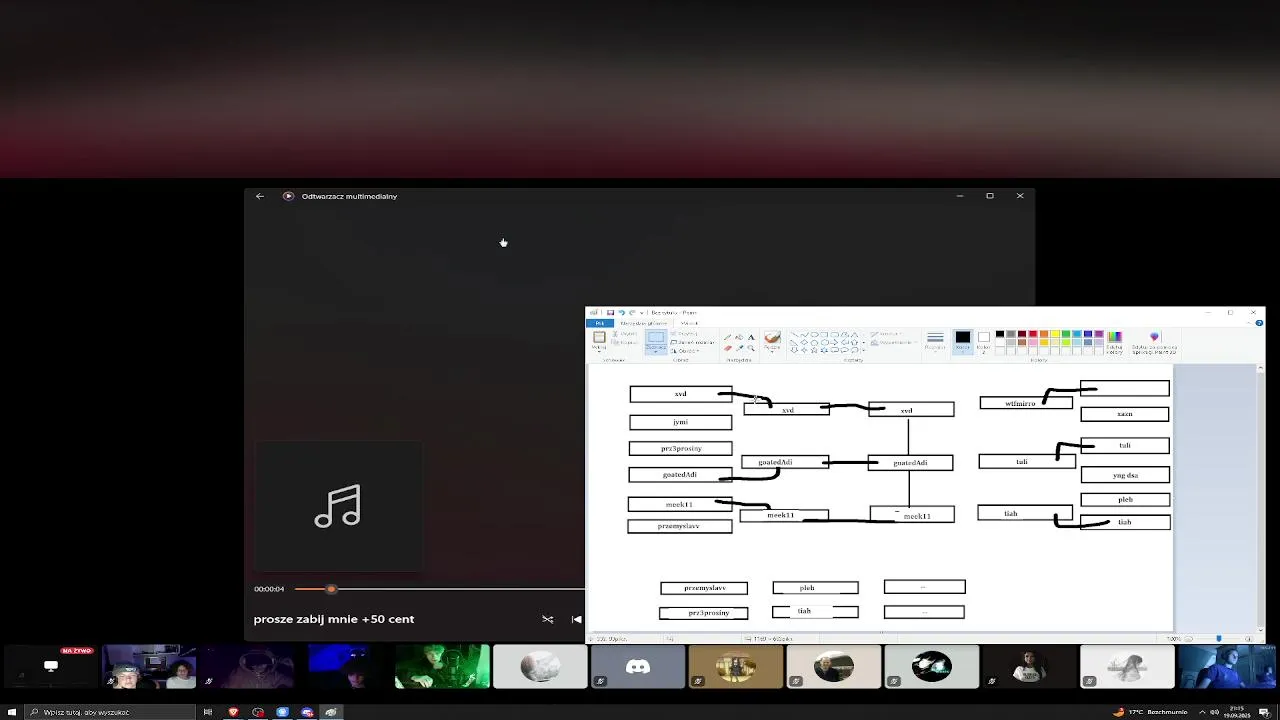
Task: Pick the yellow color swatch in Paint
Action: coord(1055,334)
